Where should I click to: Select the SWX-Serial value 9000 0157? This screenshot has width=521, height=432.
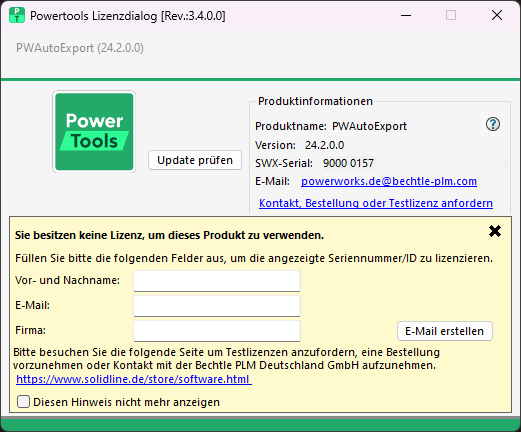click(348, 163)
